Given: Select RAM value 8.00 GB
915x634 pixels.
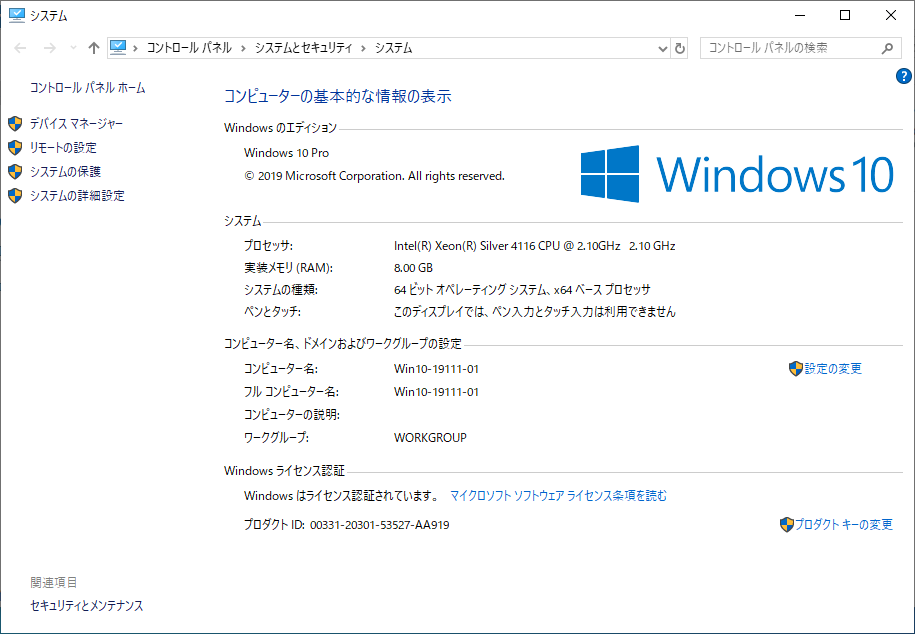Looking at the screenshot, I should (x=413, y=268).
